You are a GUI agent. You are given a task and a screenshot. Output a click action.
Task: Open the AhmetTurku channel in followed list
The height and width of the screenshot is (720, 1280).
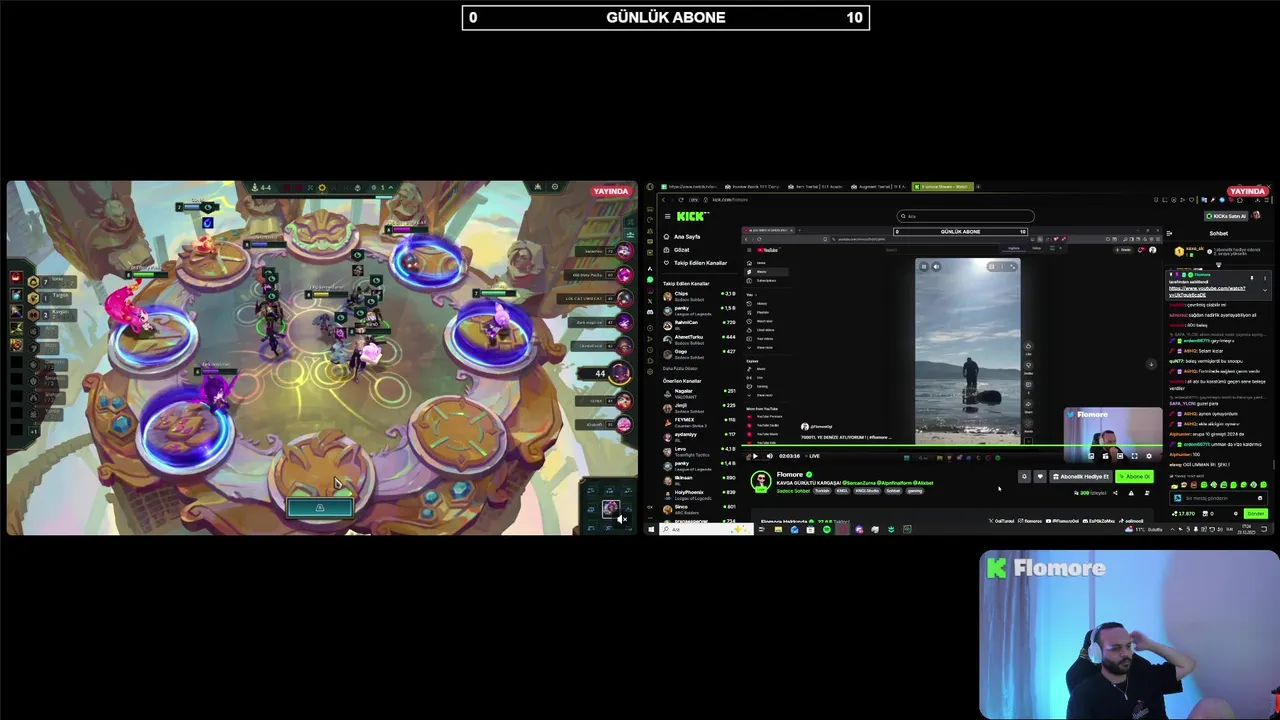pyautogui.click(x=700, y=340)
